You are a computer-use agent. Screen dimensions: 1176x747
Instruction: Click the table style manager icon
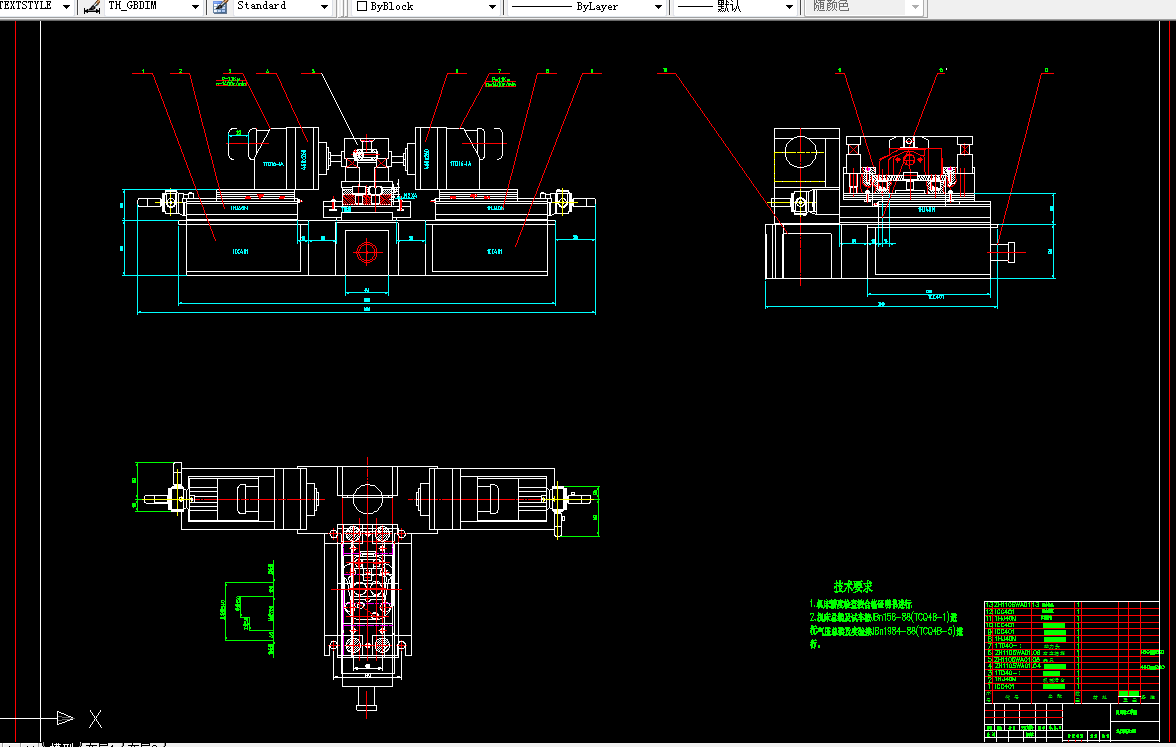tap(220, 7)
